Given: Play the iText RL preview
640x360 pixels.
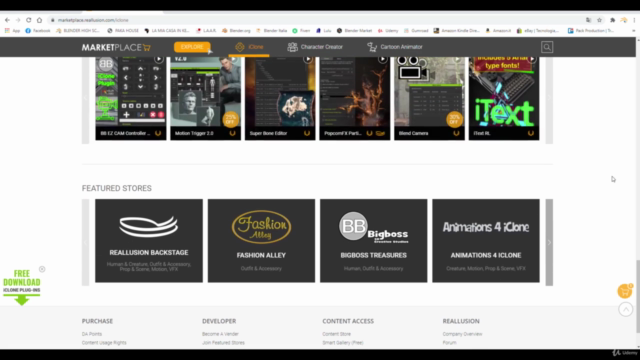Looking at the screenshot, I should coord(532,60).
